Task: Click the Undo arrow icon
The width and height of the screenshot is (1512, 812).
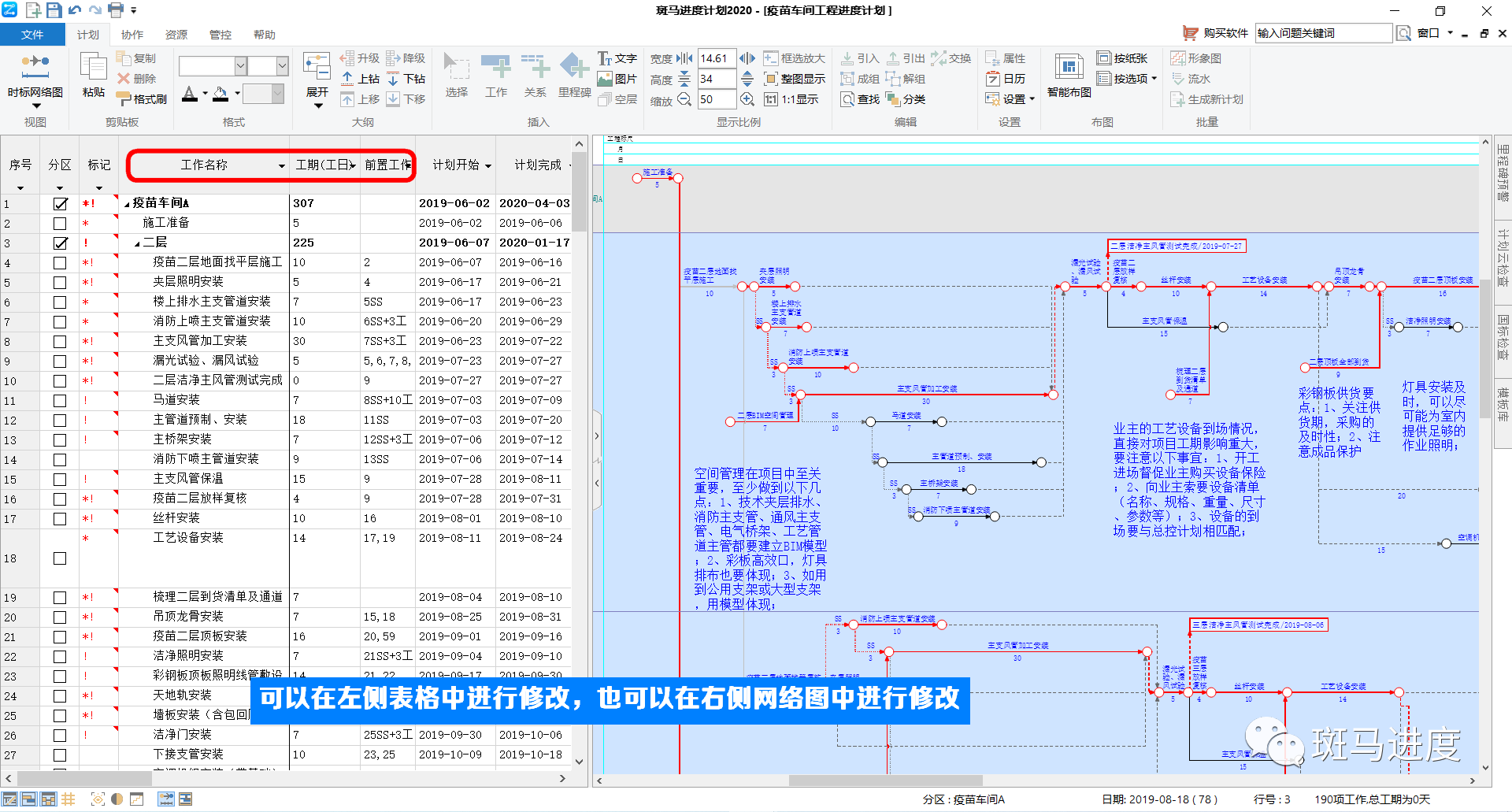Action: click(75, 10)
